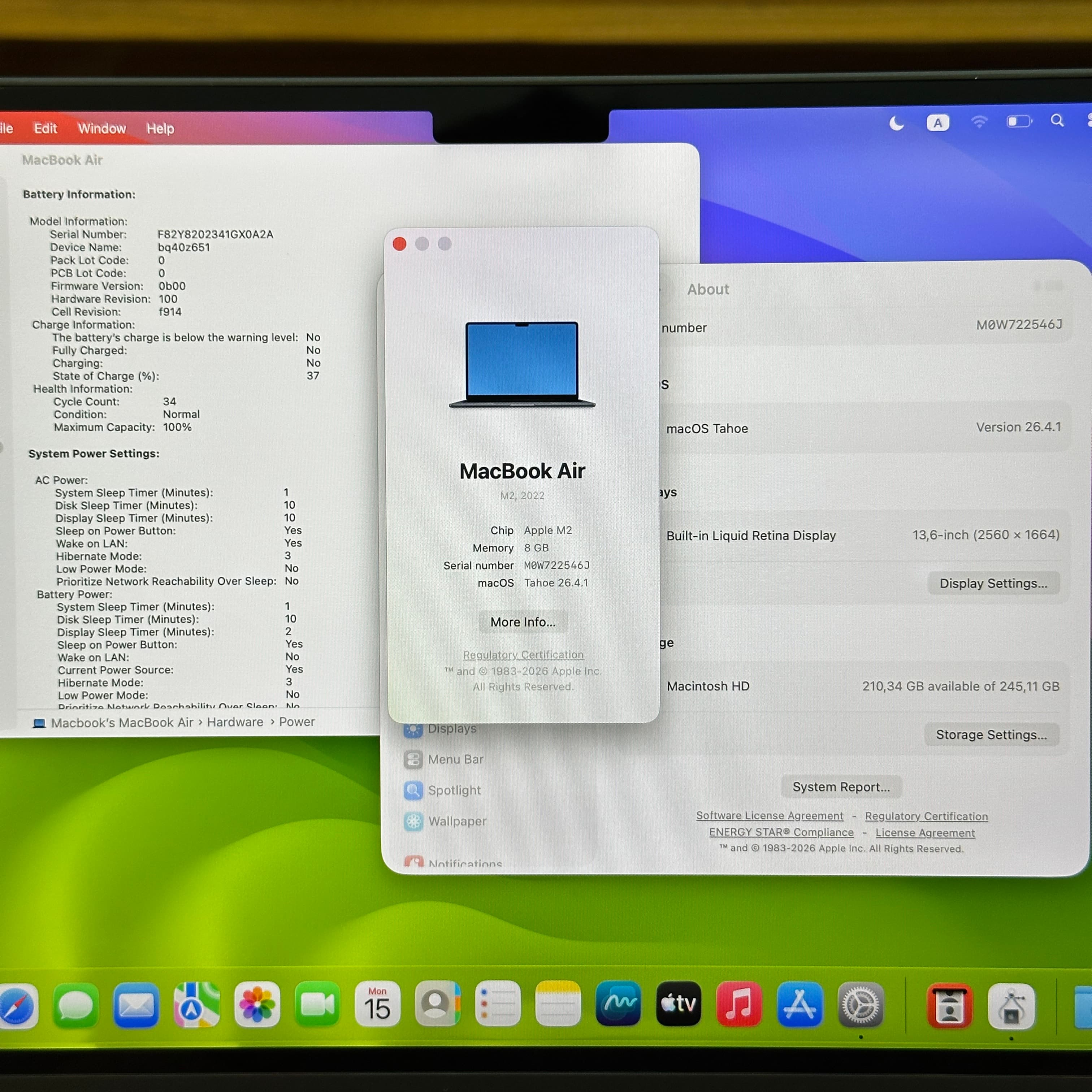Open Messages from the Dock
Image resolution: width=1092 pixels, height=1092 pixels.
point(76,1005)
